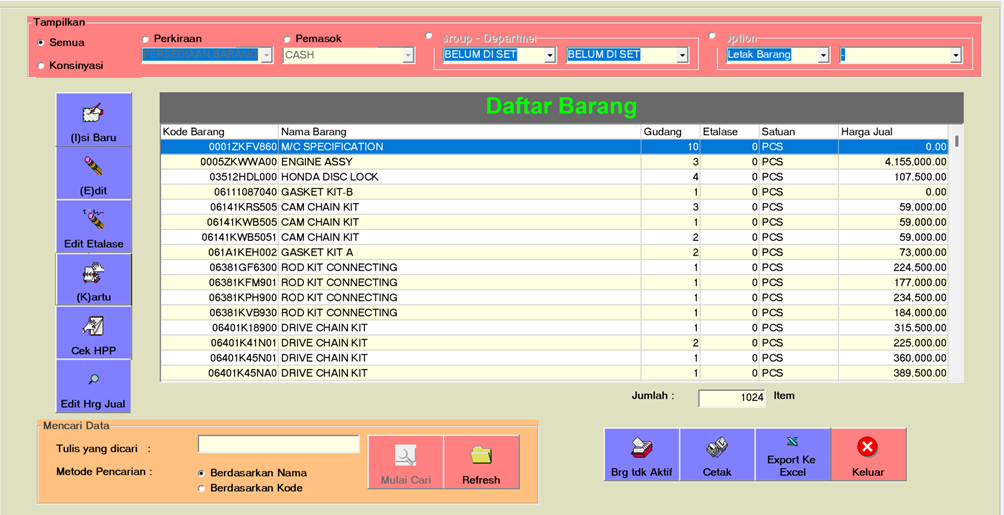Open the Kartu stock card button
Viewport: 1004px width, 515px height.
pos(93,280)
